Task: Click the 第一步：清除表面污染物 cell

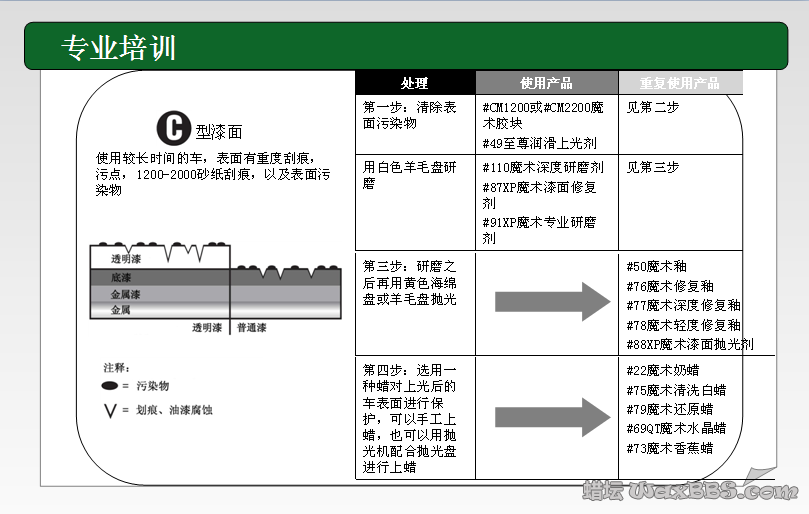Action: tap(410, 115)
